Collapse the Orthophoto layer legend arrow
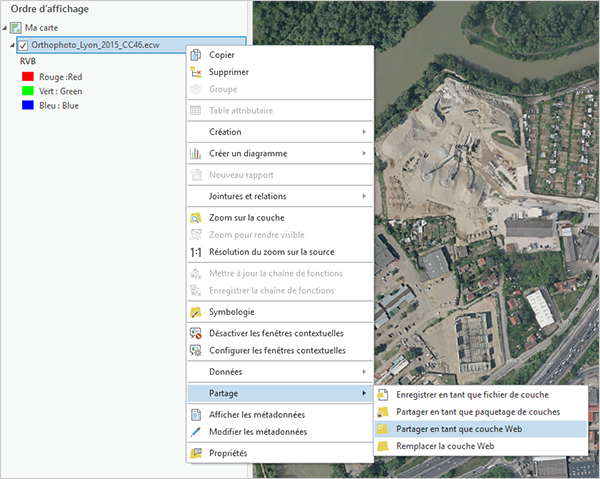600x479 pixels. 12,45
